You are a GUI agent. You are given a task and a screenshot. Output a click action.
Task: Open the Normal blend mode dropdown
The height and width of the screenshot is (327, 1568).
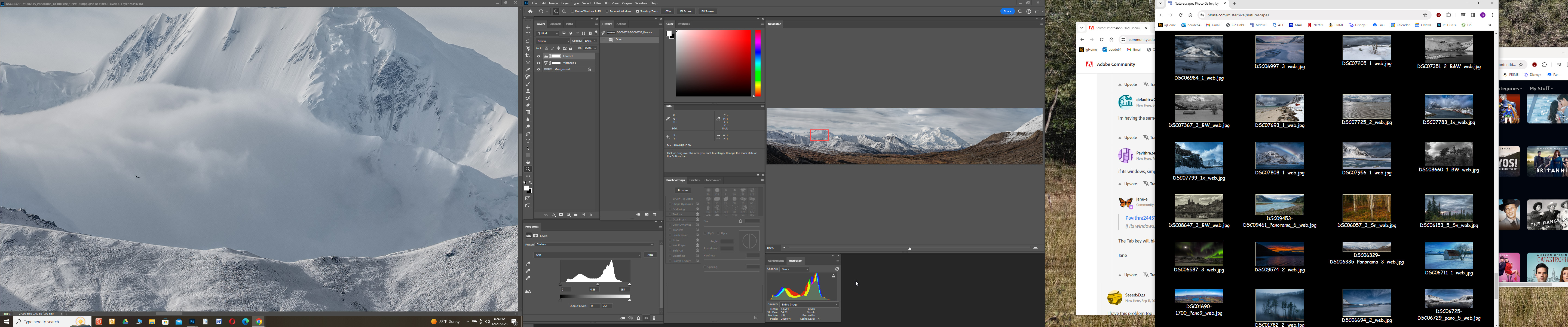(x=553, y=41)
